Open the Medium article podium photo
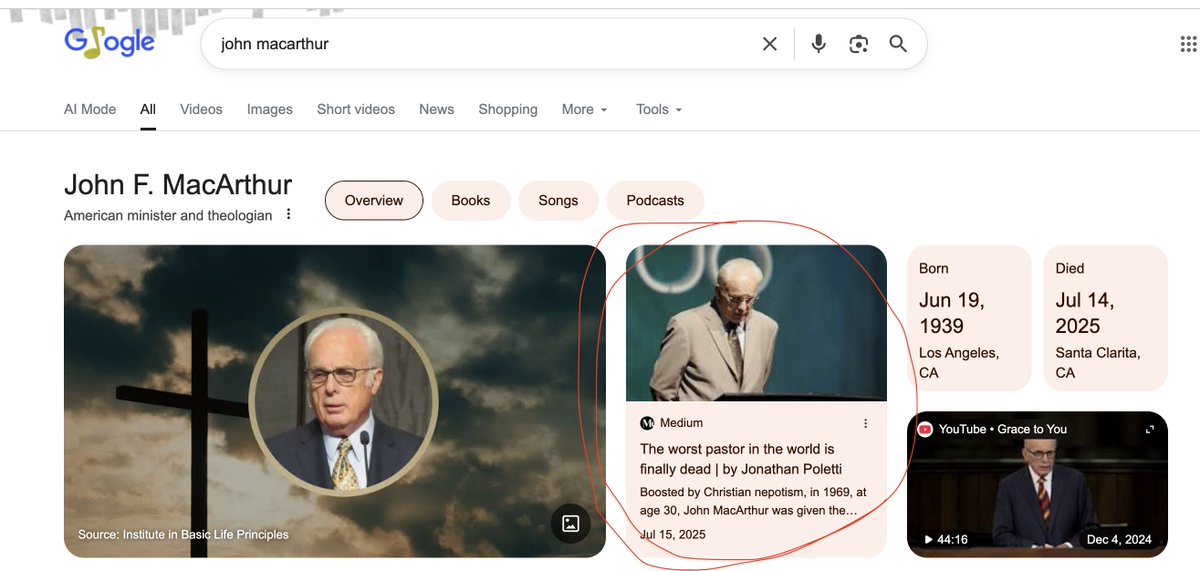1200x571 pixels. pos(756,323)
